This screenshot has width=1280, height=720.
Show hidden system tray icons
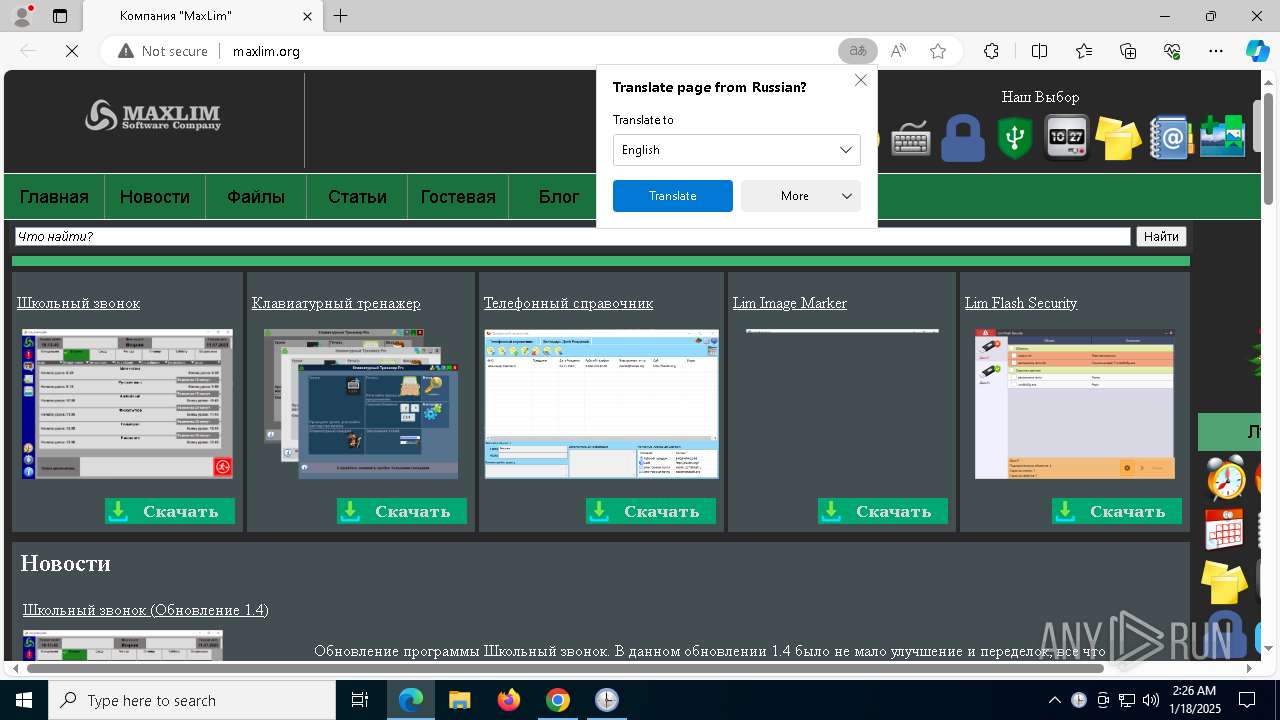[1054, 700]
